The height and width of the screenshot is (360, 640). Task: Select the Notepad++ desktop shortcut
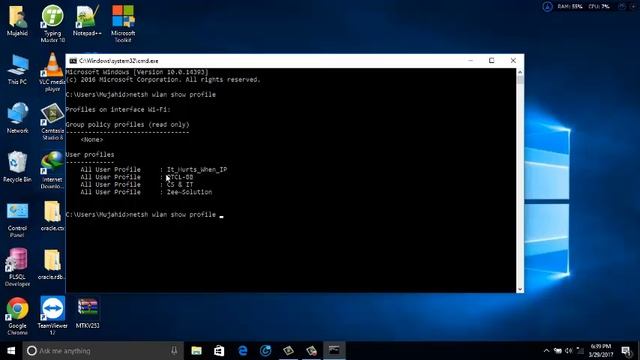coord(87,21)
